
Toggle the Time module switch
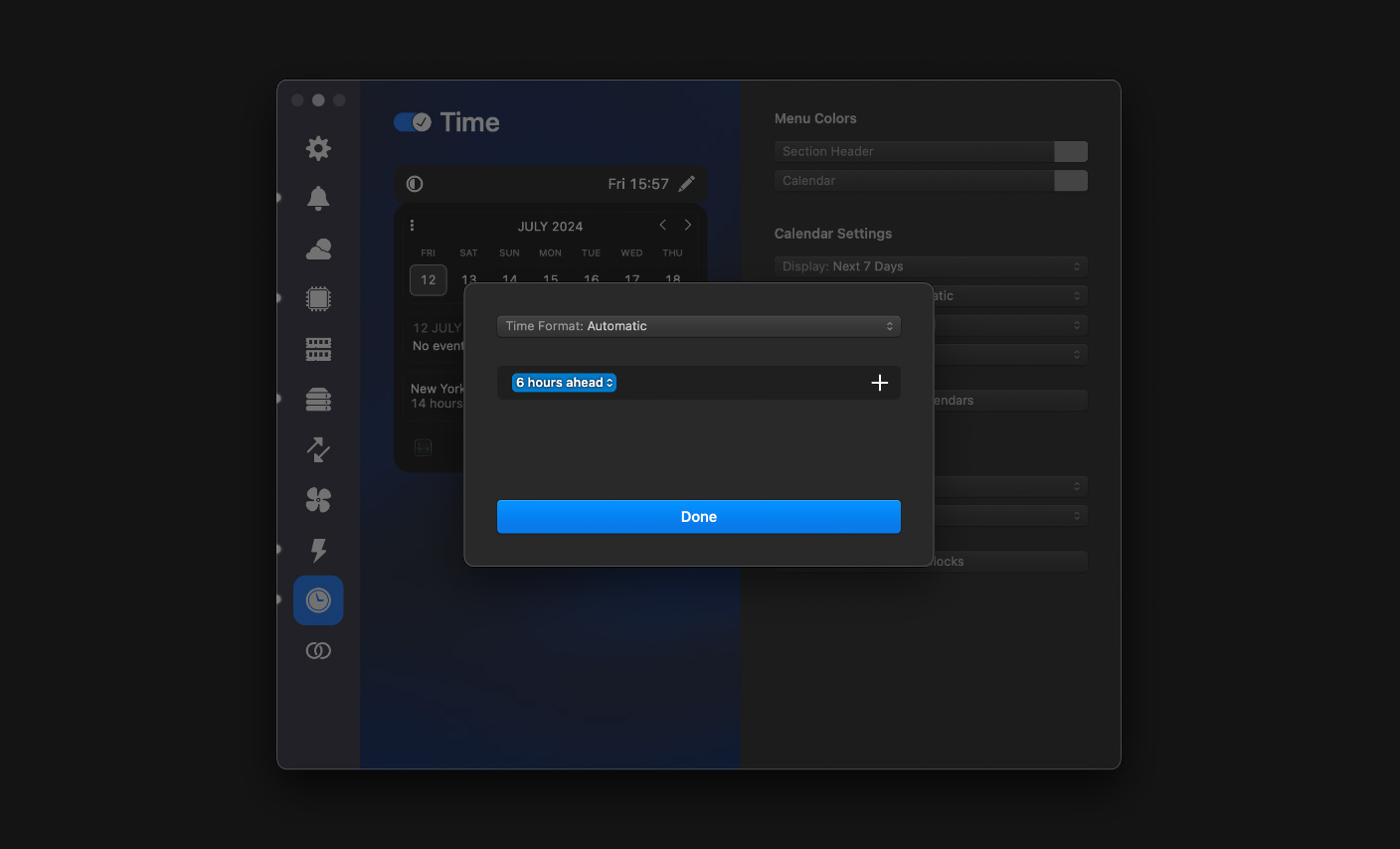(x=412, y=122)
